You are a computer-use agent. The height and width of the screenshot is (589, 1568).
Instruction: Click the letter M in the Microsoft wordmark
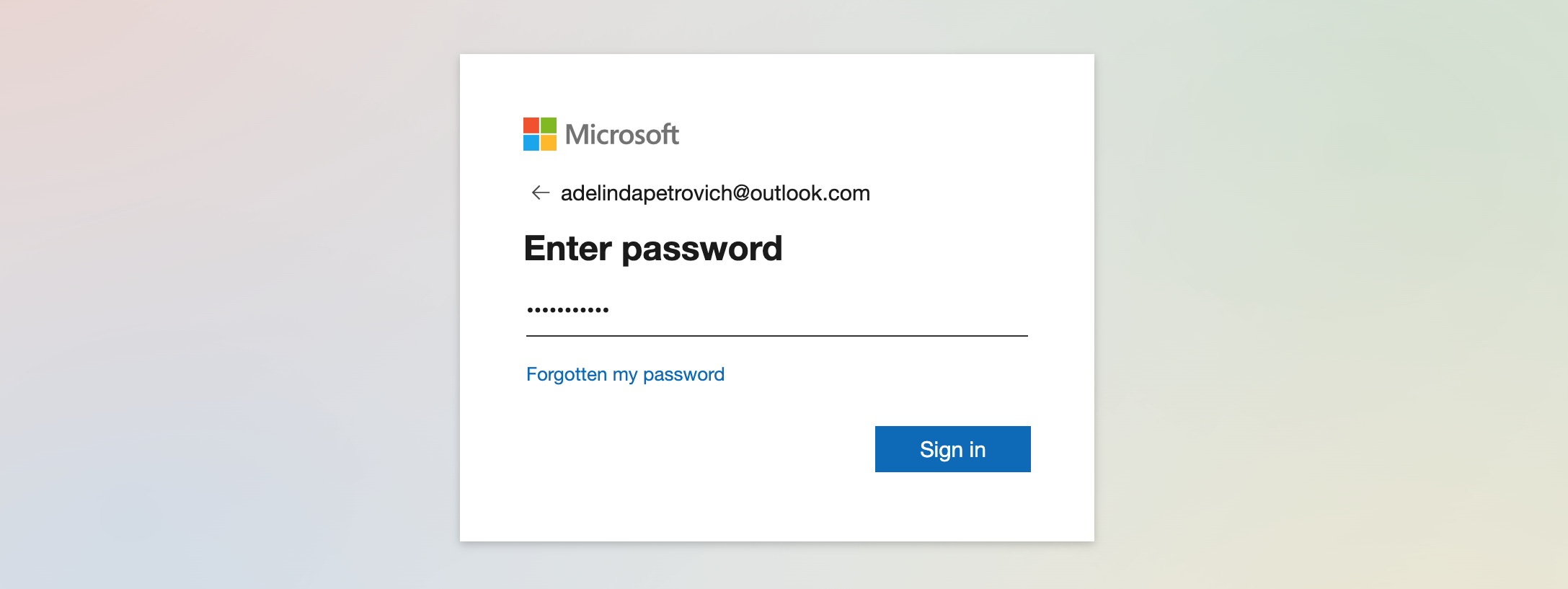pyautogui.click(x=575, y=135)
